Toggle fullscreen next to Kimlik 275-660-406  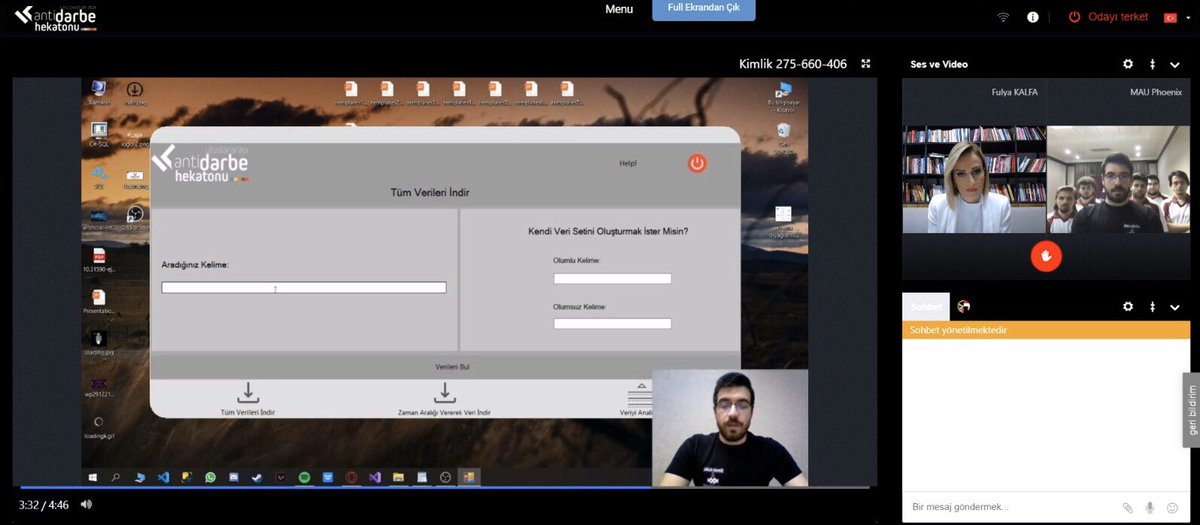866,64
